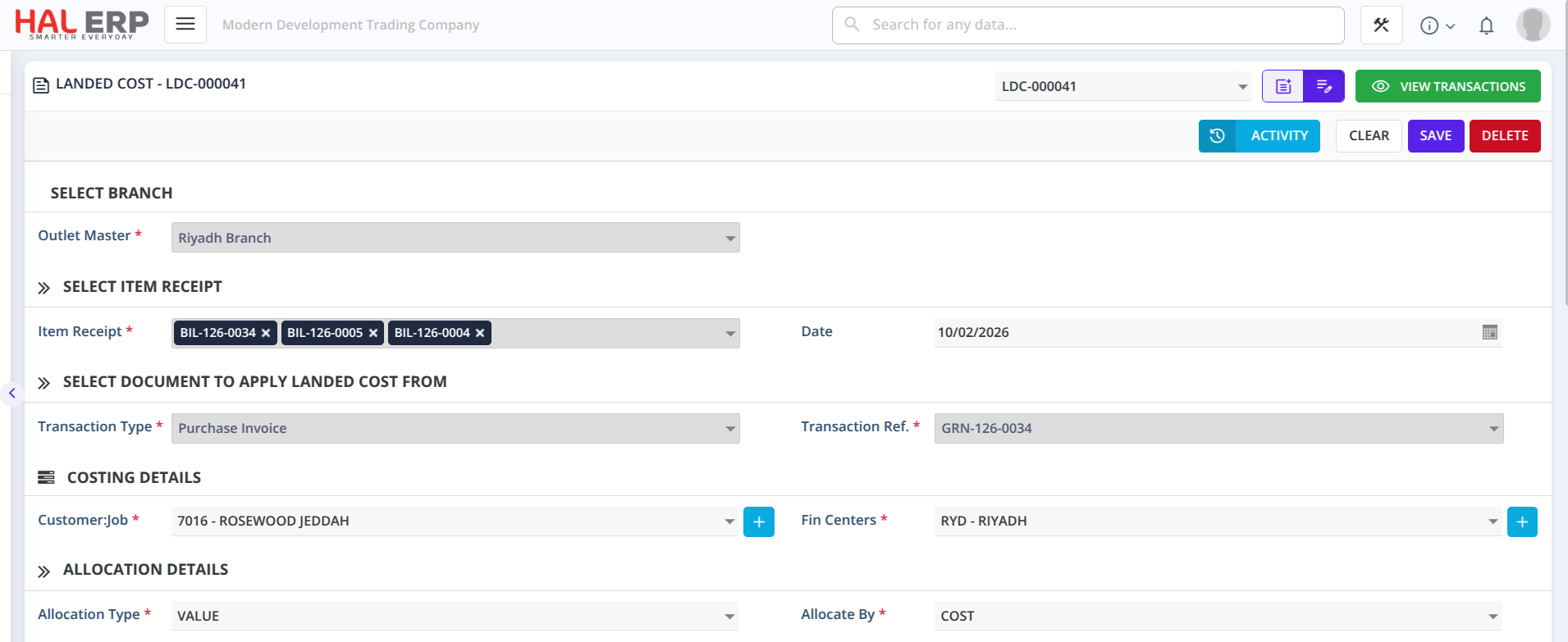Remove the BIL-126-0005 item receipt tag
This screenshot has width=1568, height=642.
373,333
